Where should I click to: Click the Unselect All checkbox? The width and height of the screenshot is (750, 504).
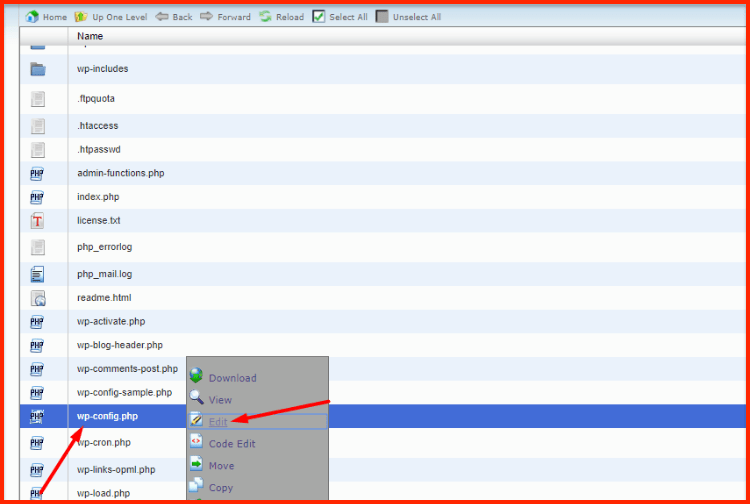pyautogui.click(x=382, y=17)
